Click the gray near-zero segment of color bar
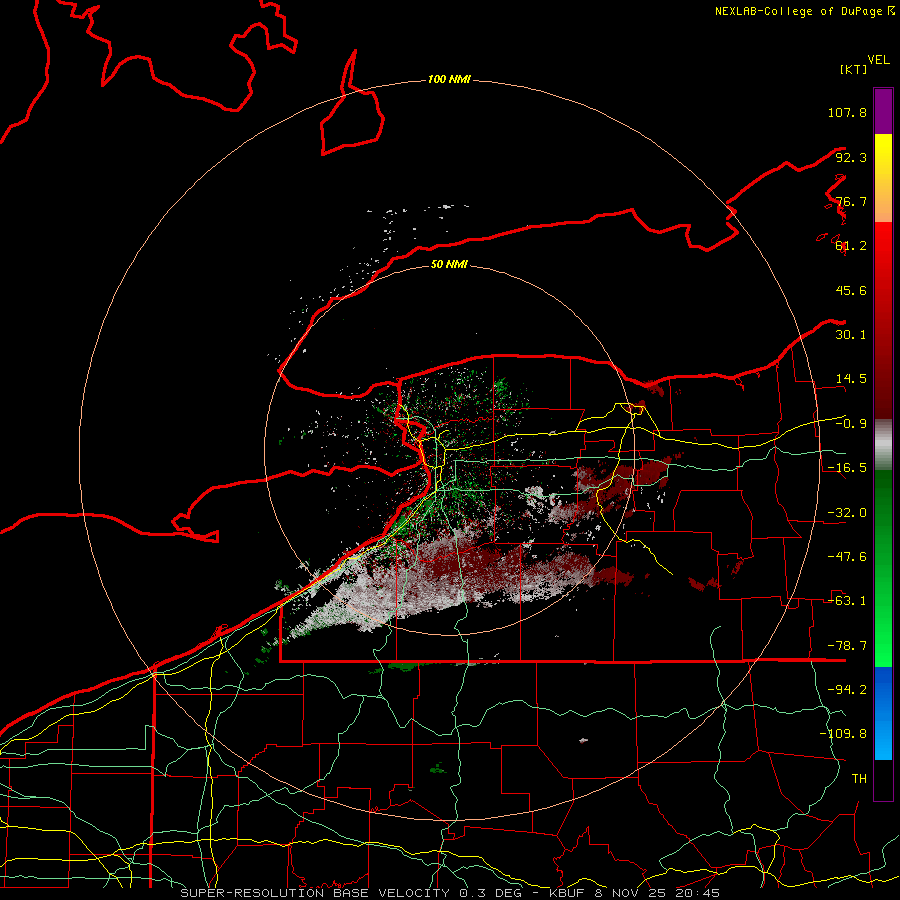This screenshot has width=900, height=900. tap(883, 445)
